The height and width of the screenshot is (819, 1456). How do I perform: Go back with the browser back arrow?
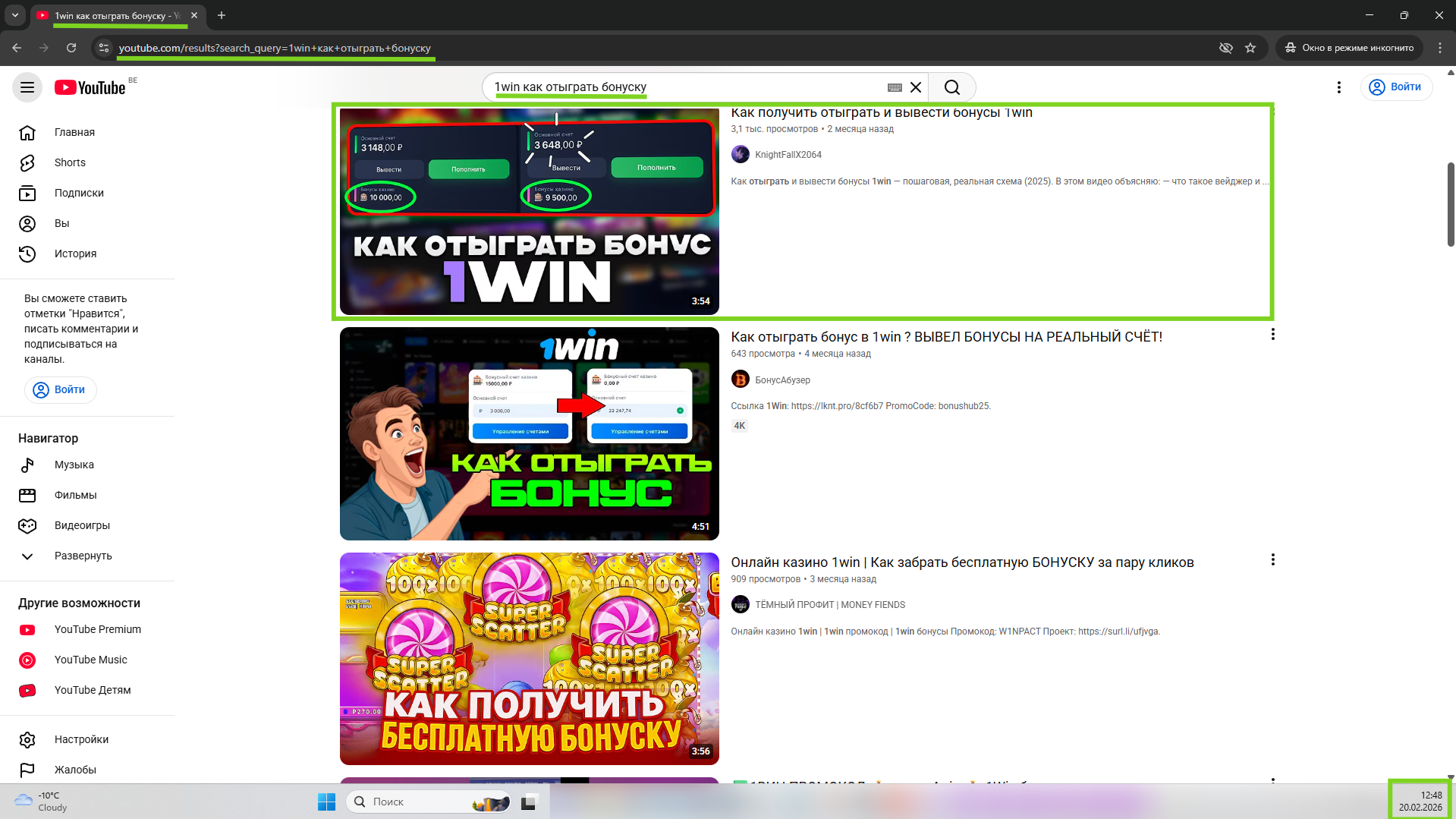click(17, 48)
